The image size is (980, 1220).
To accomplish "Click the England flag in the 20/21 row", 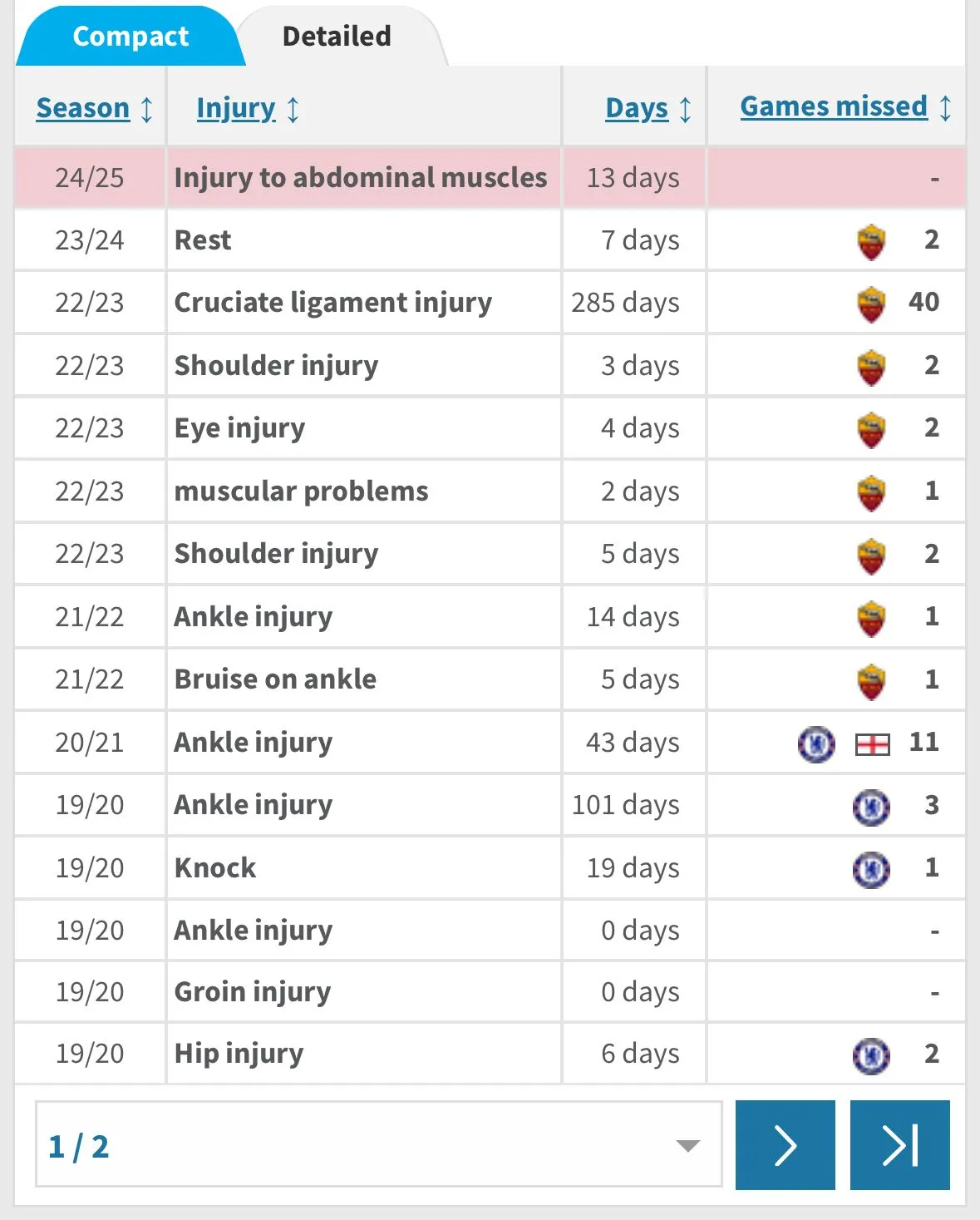I will click(x=872, y=744).
